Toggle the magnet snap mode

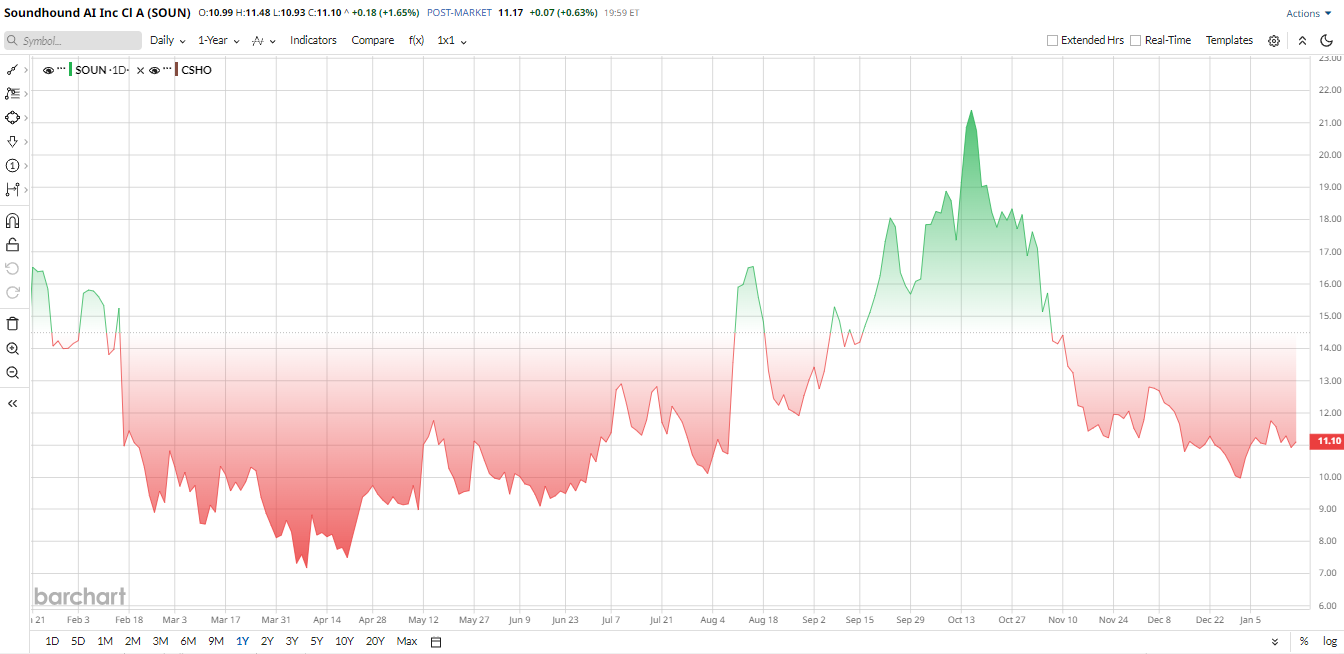[x=13, y=220]
